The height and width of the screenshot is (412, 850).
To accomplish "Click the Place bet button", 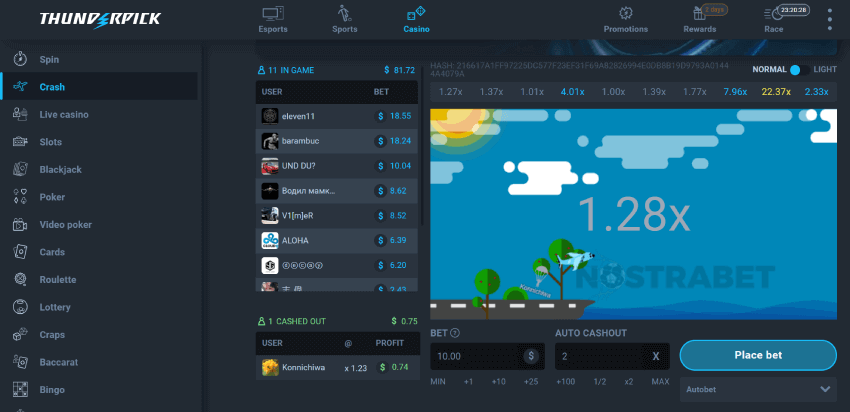I will click(x=758, y=355).
